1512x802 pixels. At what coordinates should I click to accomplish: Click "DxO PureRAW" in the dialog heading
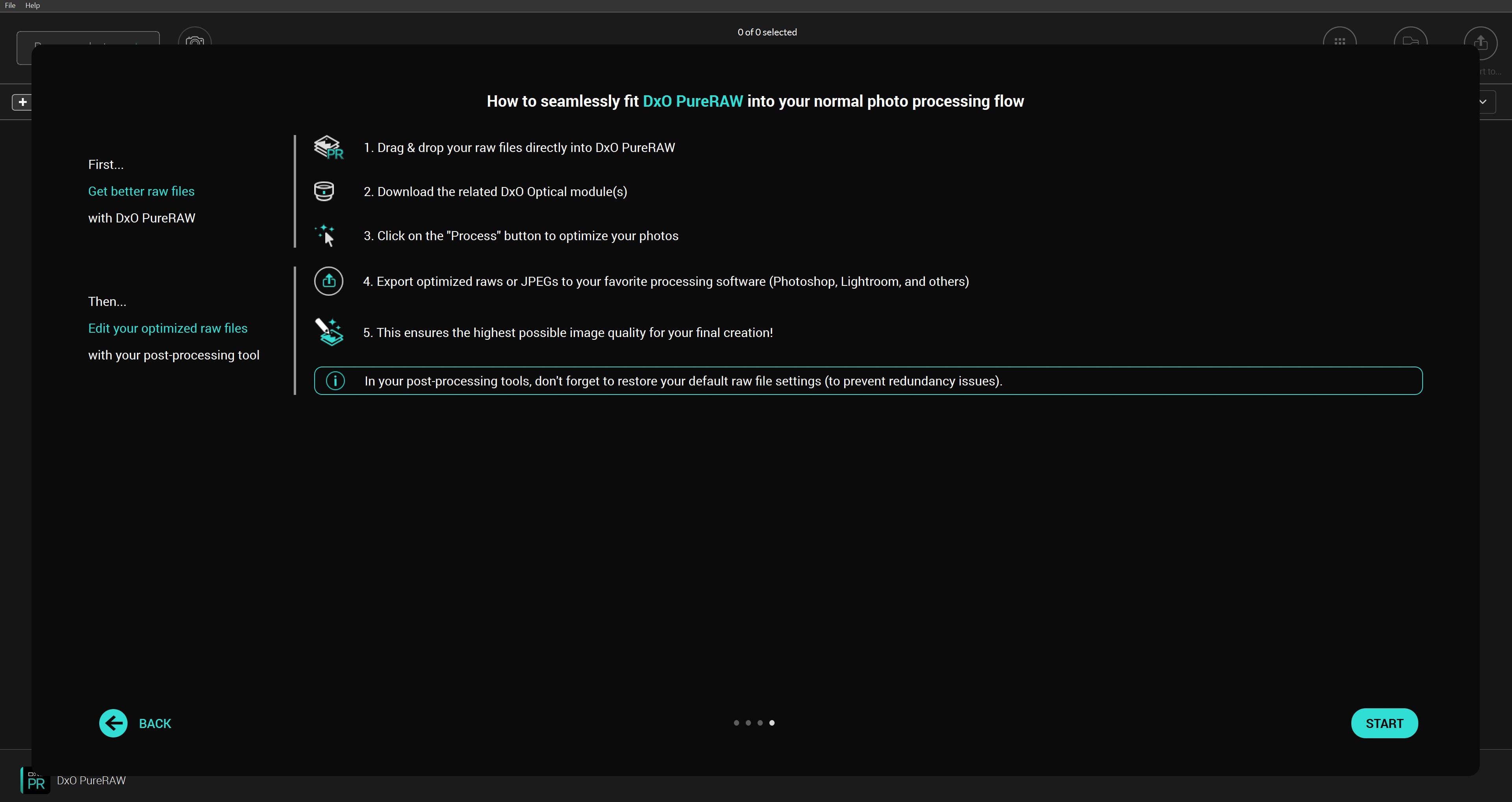pyautogui.click(x=693, y=101)
